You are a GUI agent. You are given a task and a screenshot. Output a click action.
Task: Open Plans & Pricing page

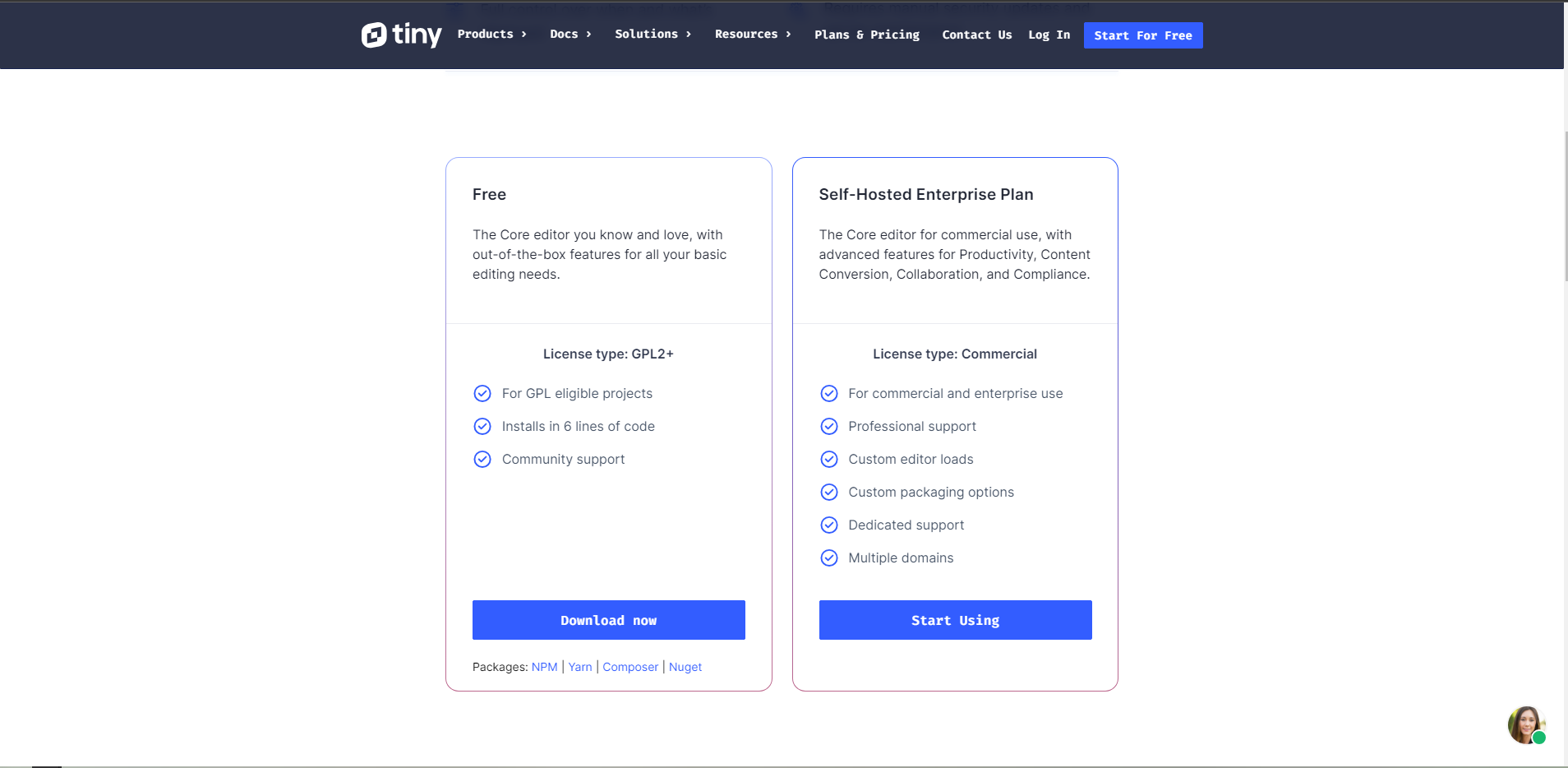pyautogui.click(x=867, y=35)
